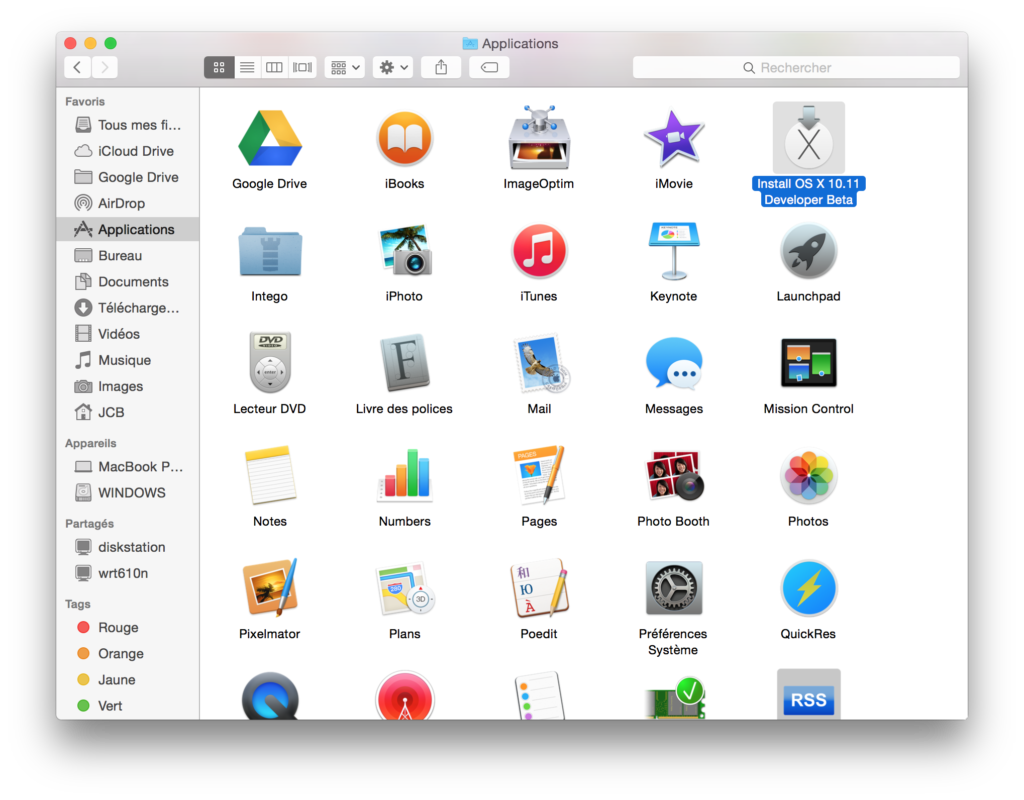Select the Messages app icon
Image resolution: width=1024 pixels, height=800 pixels.
(x=673, y=363)
